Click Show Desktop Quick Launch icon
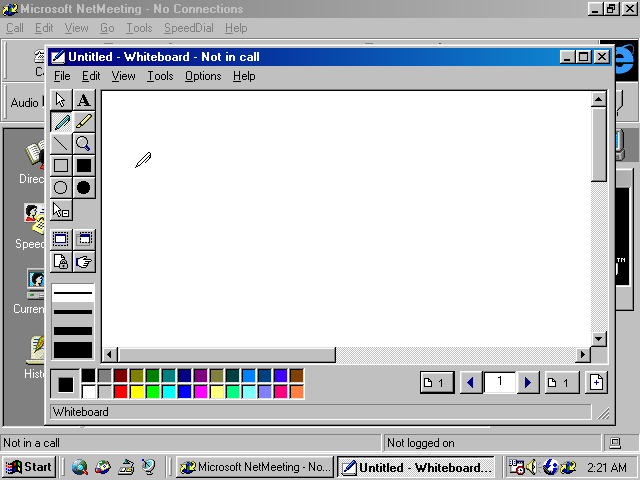The width and height of the screenshot is (640, 480). (x=126, y=467)
